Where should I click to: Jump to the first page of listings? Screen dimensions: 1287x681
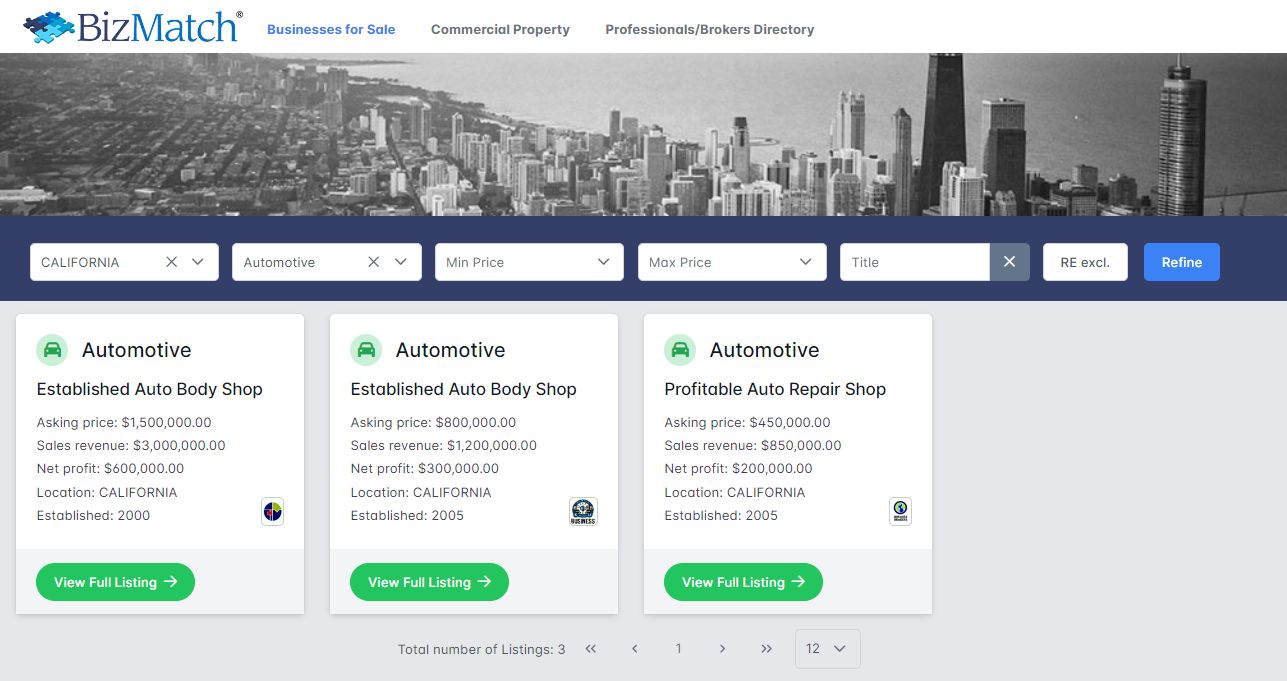590,649
